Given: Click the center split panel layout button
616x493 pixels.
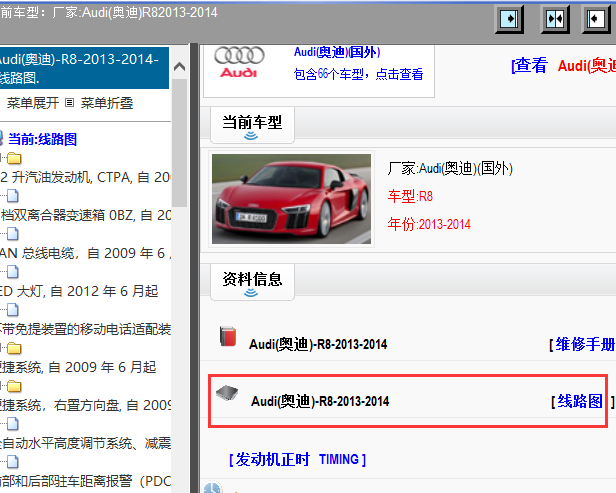Looking at the screenshot, I should (x=555, y=19).
